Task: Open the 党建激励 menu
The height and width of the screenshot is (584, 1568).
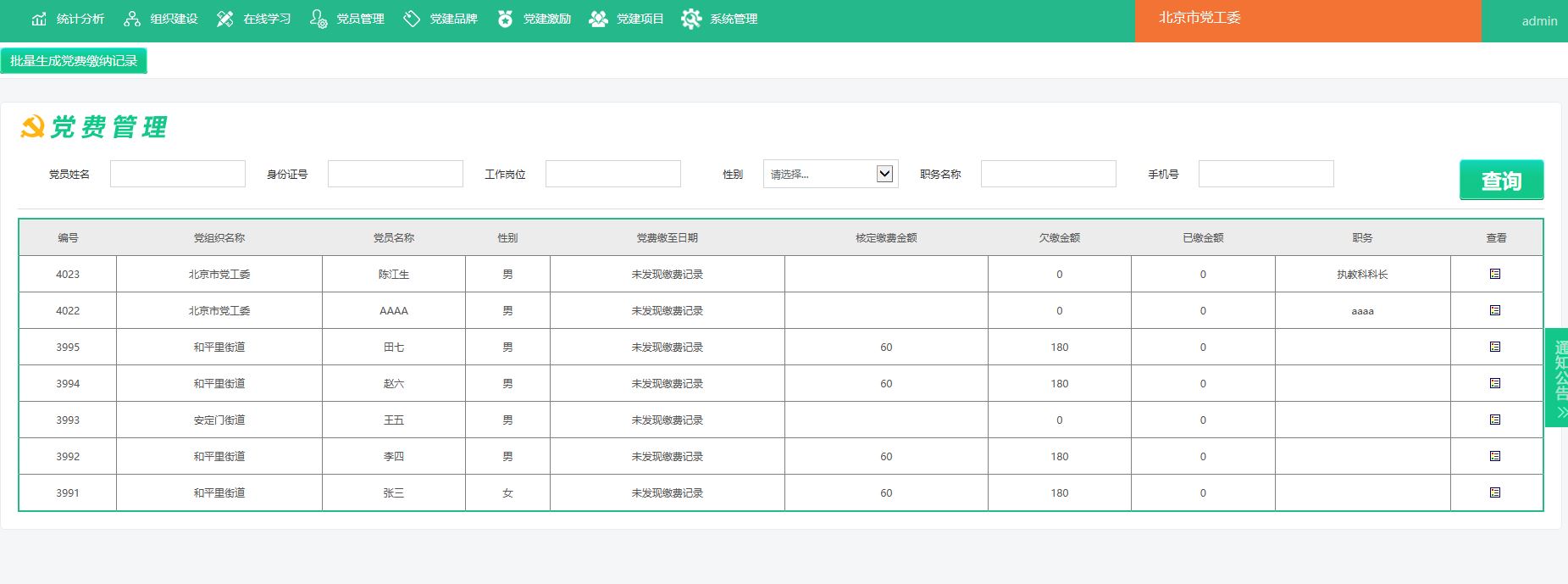Action: [x=534, y=19]
